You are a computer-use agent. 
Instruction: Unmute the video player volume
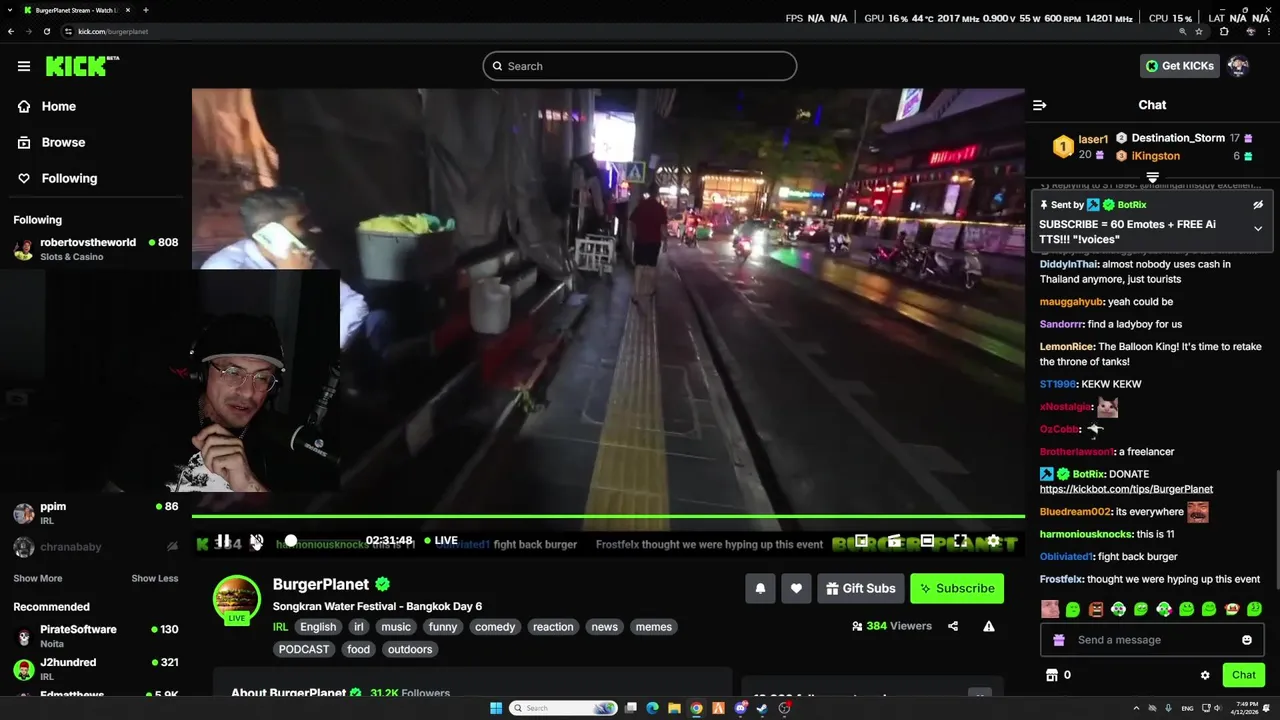coord(257,541)
